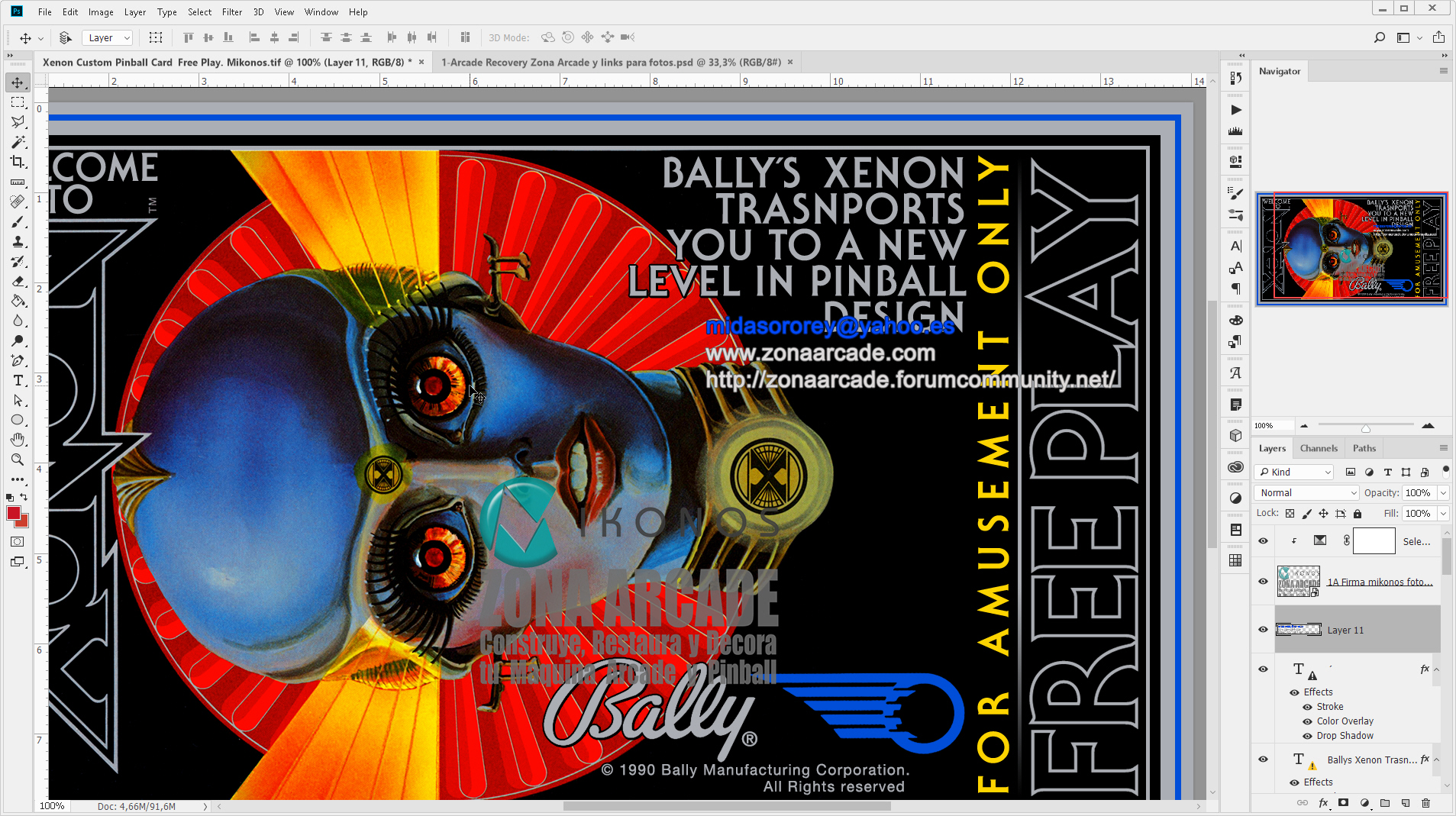Click the 1A Firma mikonos foto layer name
1456x816 pixels.
pos(1380,581)
